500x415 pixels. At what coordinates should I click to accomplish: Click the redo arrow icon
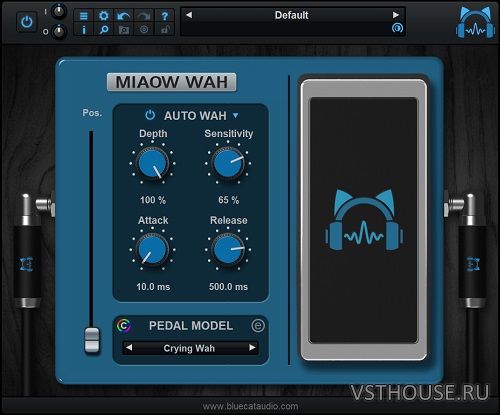(x=144, y=16)
